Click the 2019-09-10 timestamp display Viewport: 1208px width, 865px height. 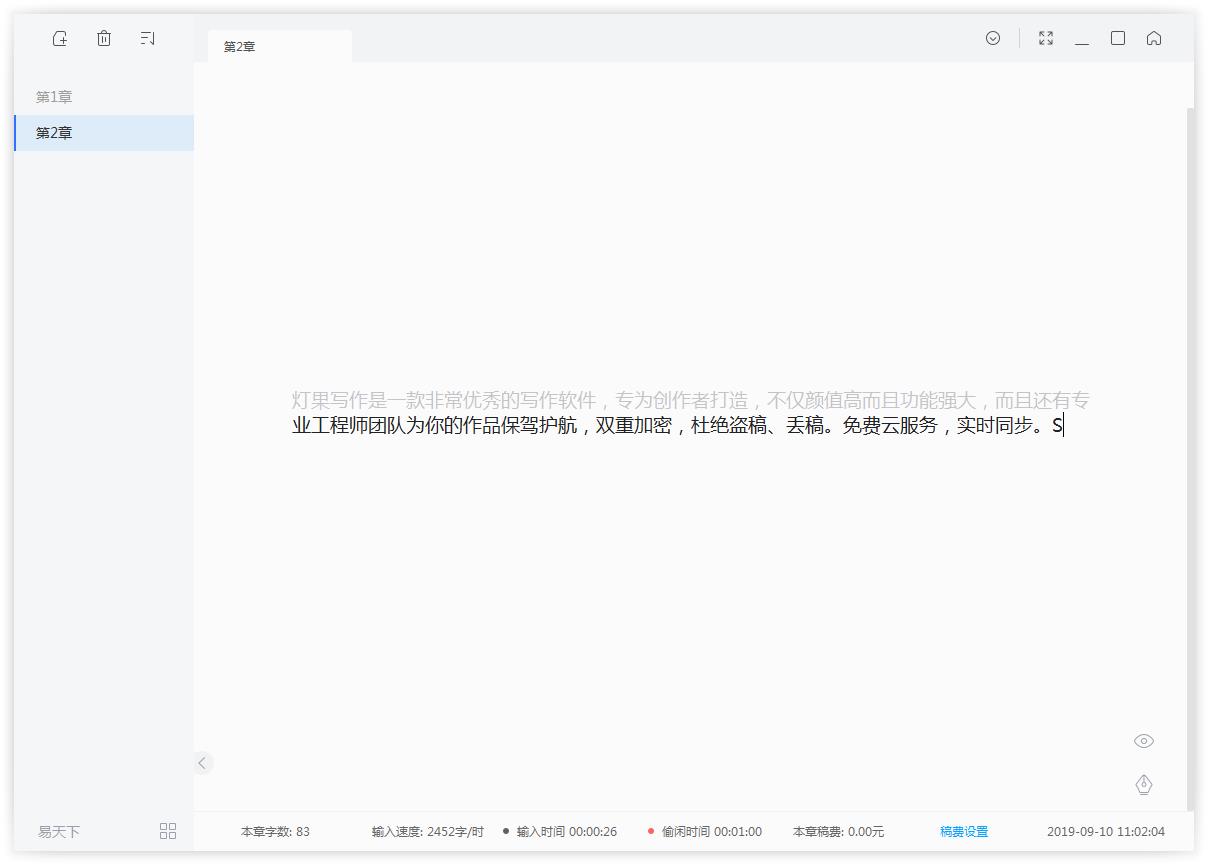pyautogui.click(x=1106, y=831)
